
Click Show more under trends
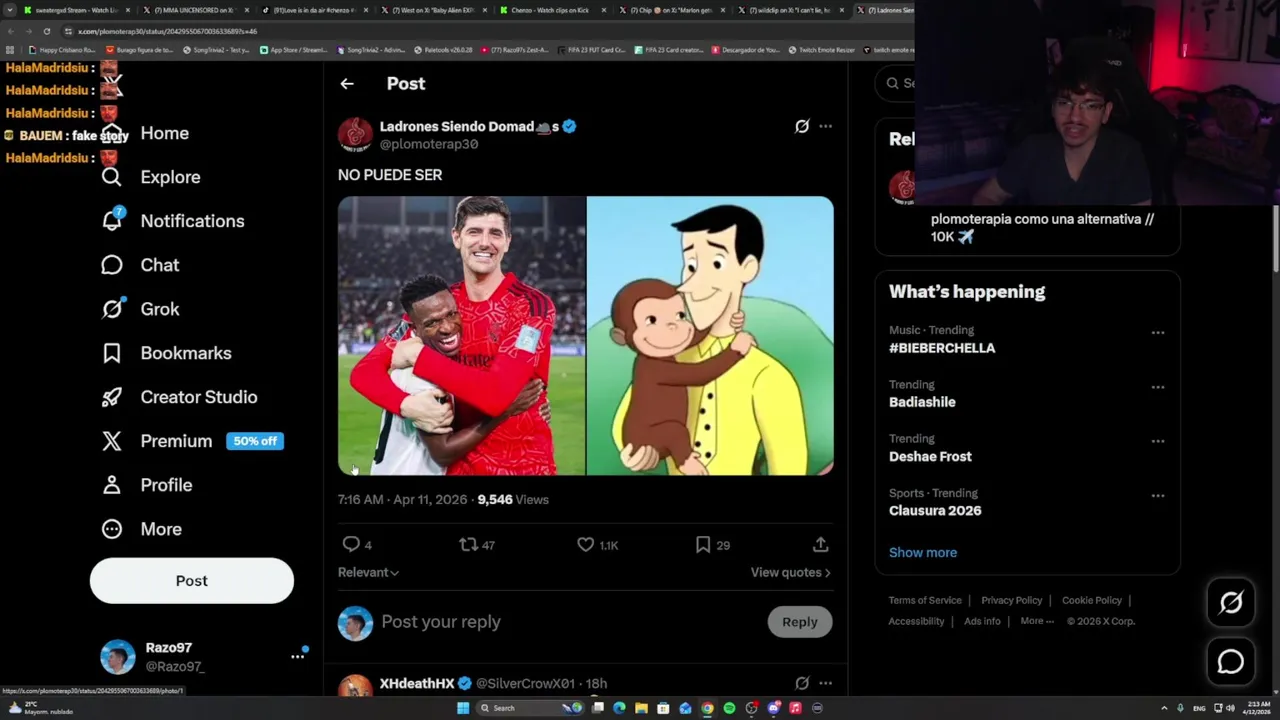click(x=923, y=552)
